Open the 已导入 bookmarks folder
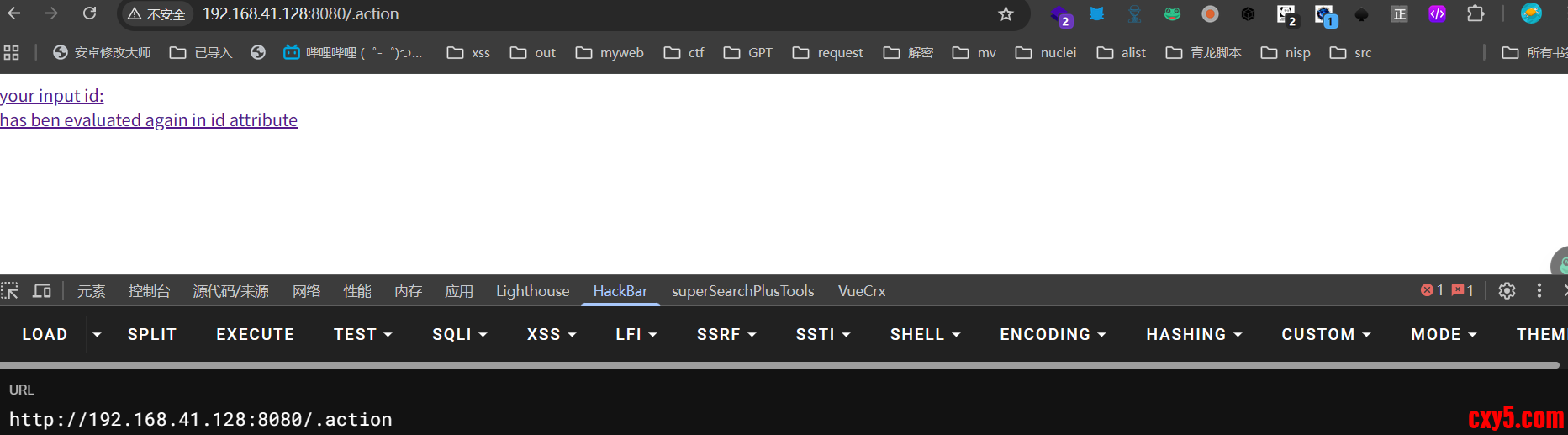Viewport: 1568px width, 435px height. pos(201,52)
